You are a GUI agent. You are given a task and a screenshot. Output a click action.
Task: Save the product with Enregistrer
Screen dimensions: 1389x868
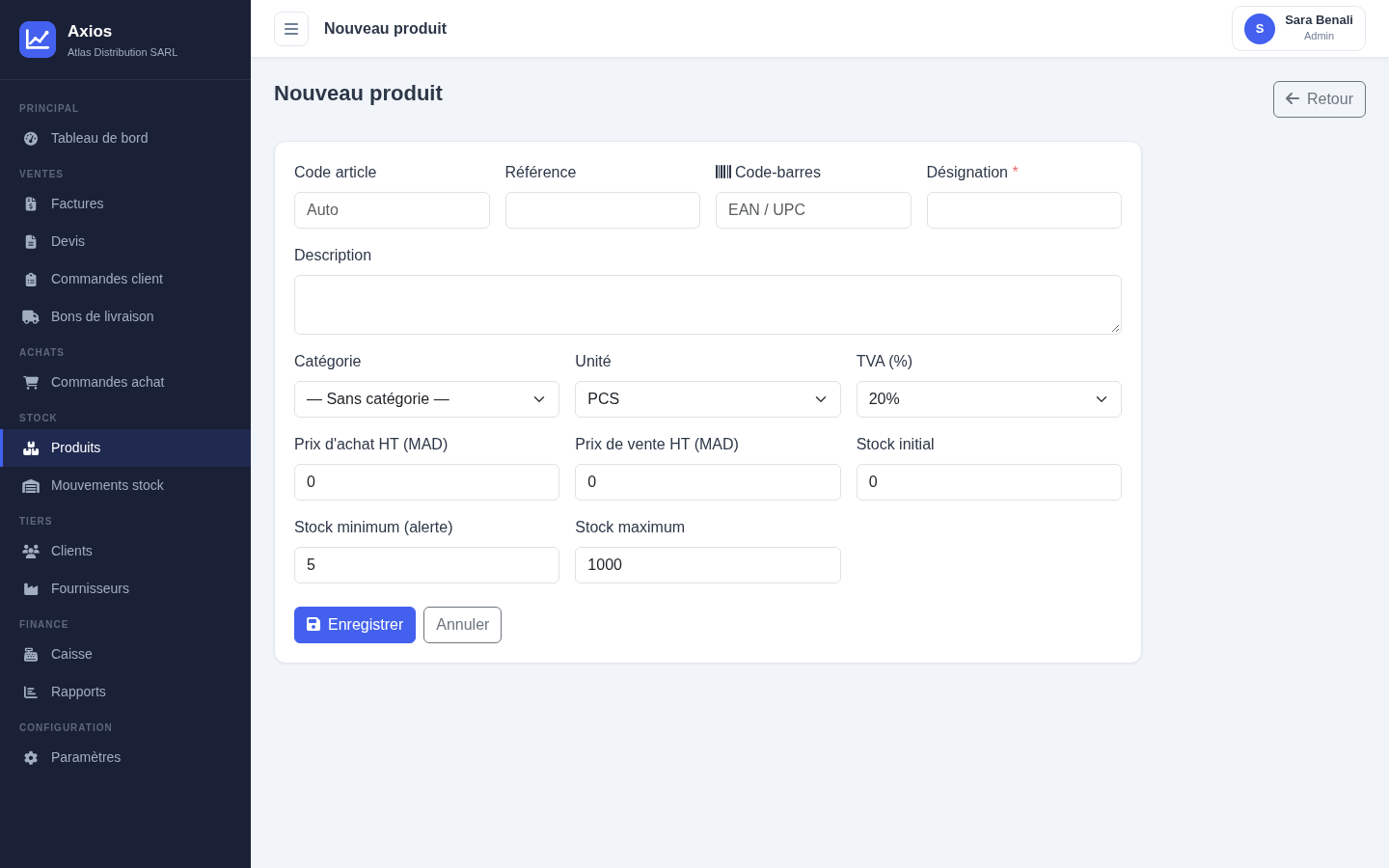[x=355, y=625]
